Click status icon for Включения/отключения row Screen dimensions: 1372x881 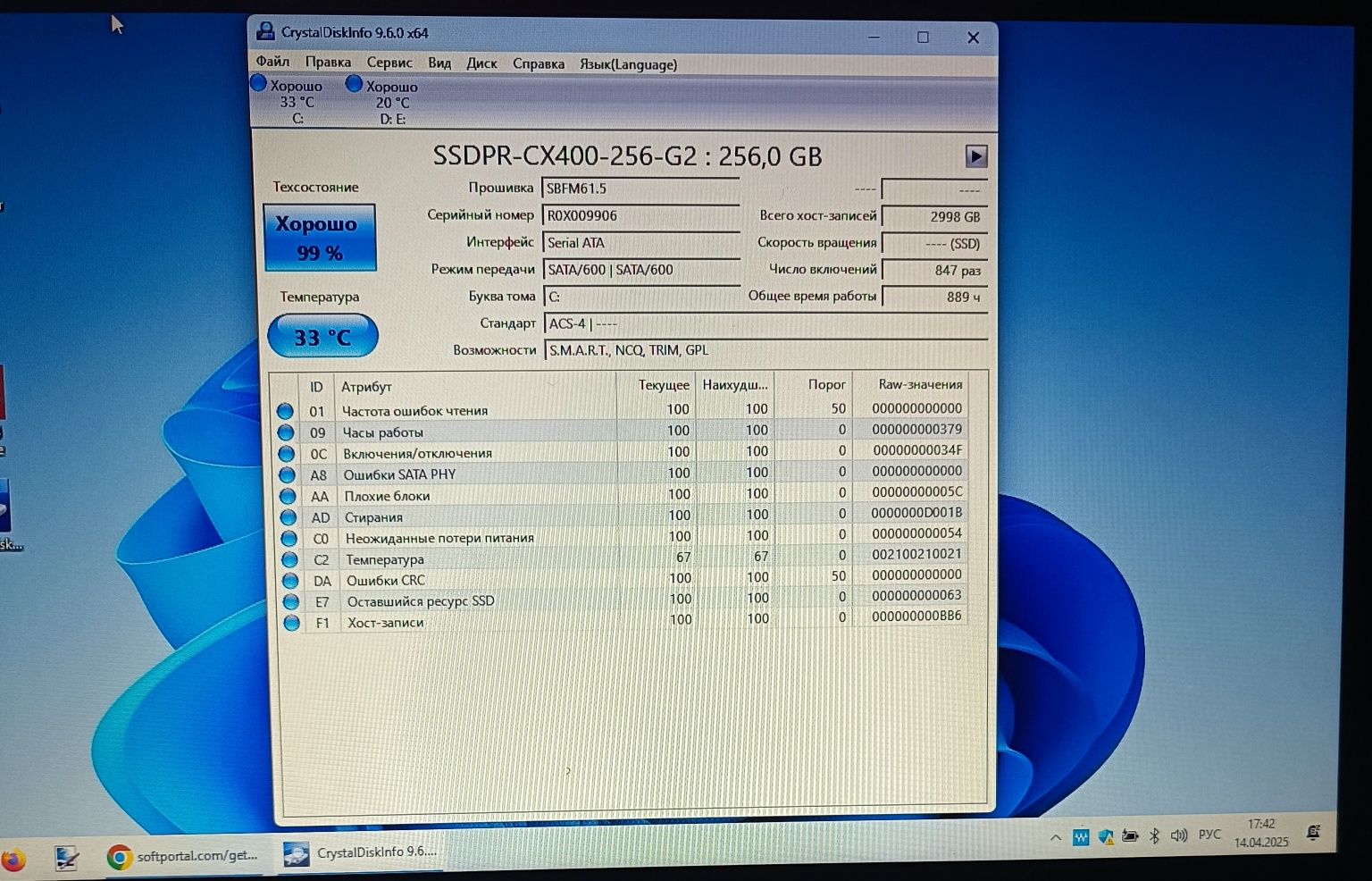(286, 453)
